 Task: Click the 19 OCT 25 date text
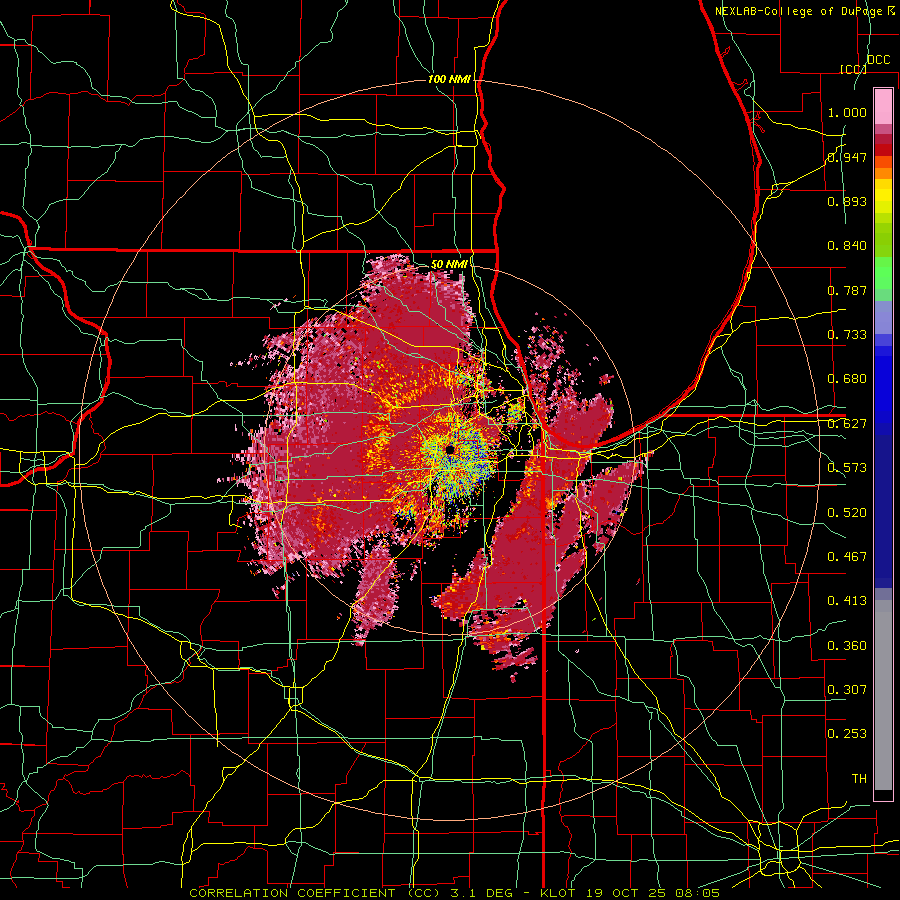pos(626,893)
